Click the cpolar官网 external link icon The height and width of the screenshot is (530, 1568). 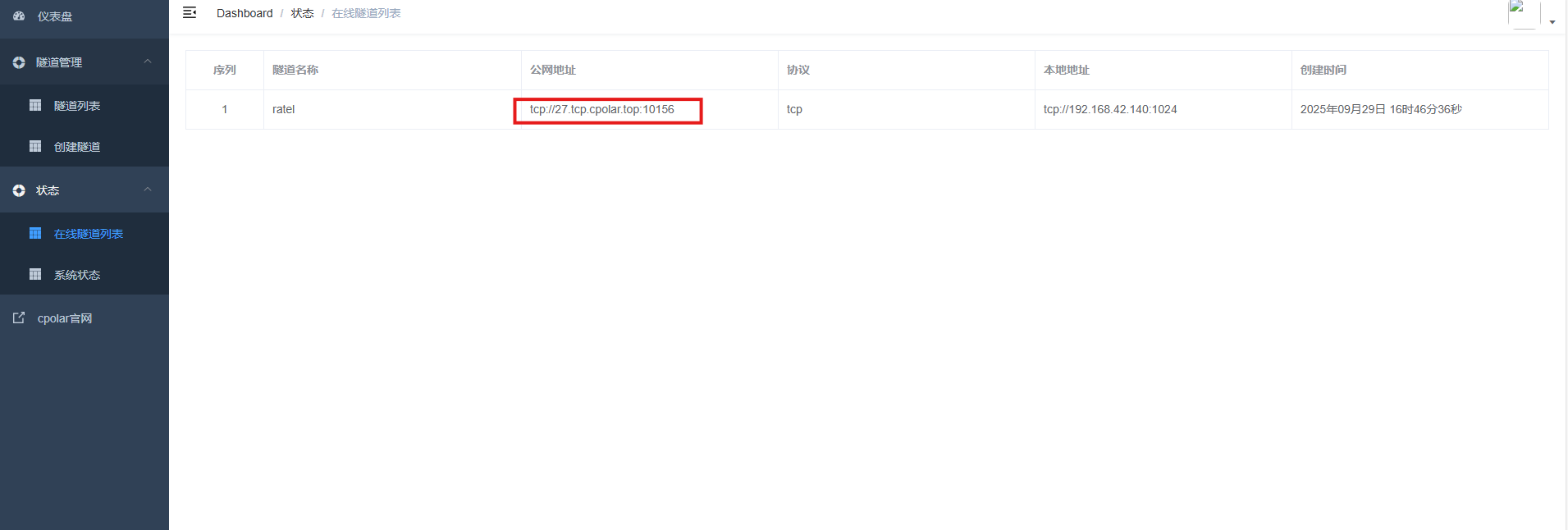[x=19, y=318]
